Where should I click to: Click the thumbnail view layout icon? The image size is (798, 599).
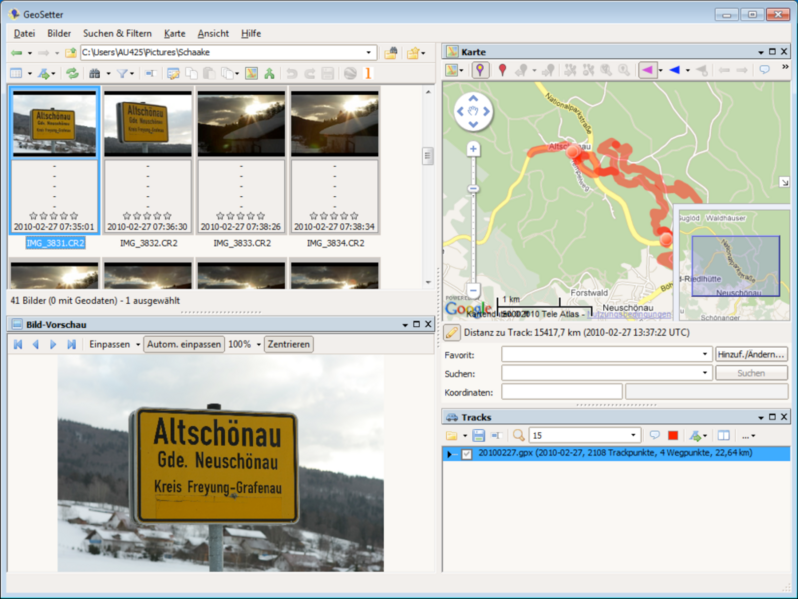16,73
